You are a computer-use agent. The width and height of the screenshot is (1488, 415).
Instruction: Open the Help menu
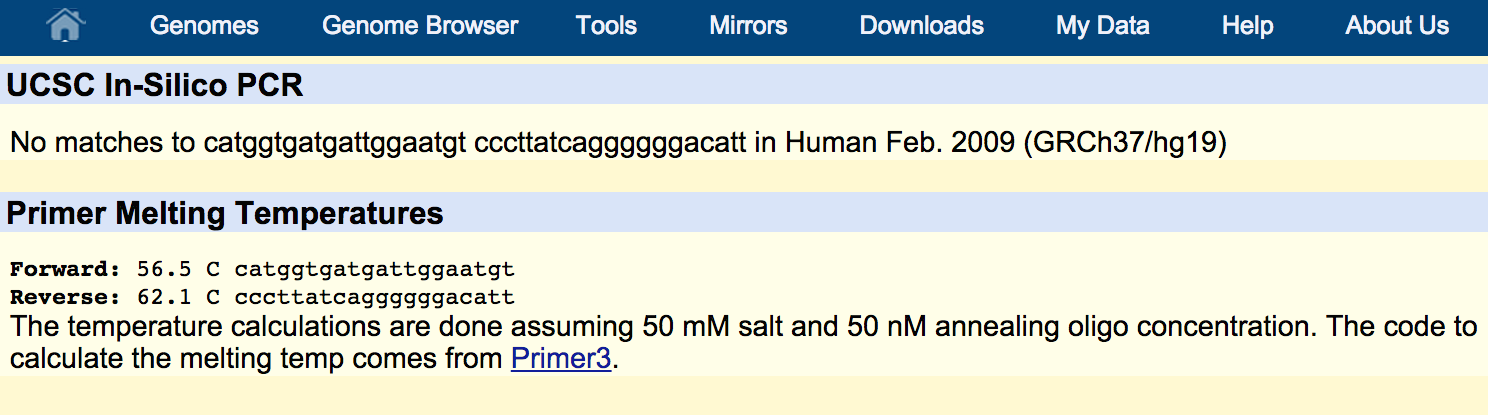tap(1247, 26)
